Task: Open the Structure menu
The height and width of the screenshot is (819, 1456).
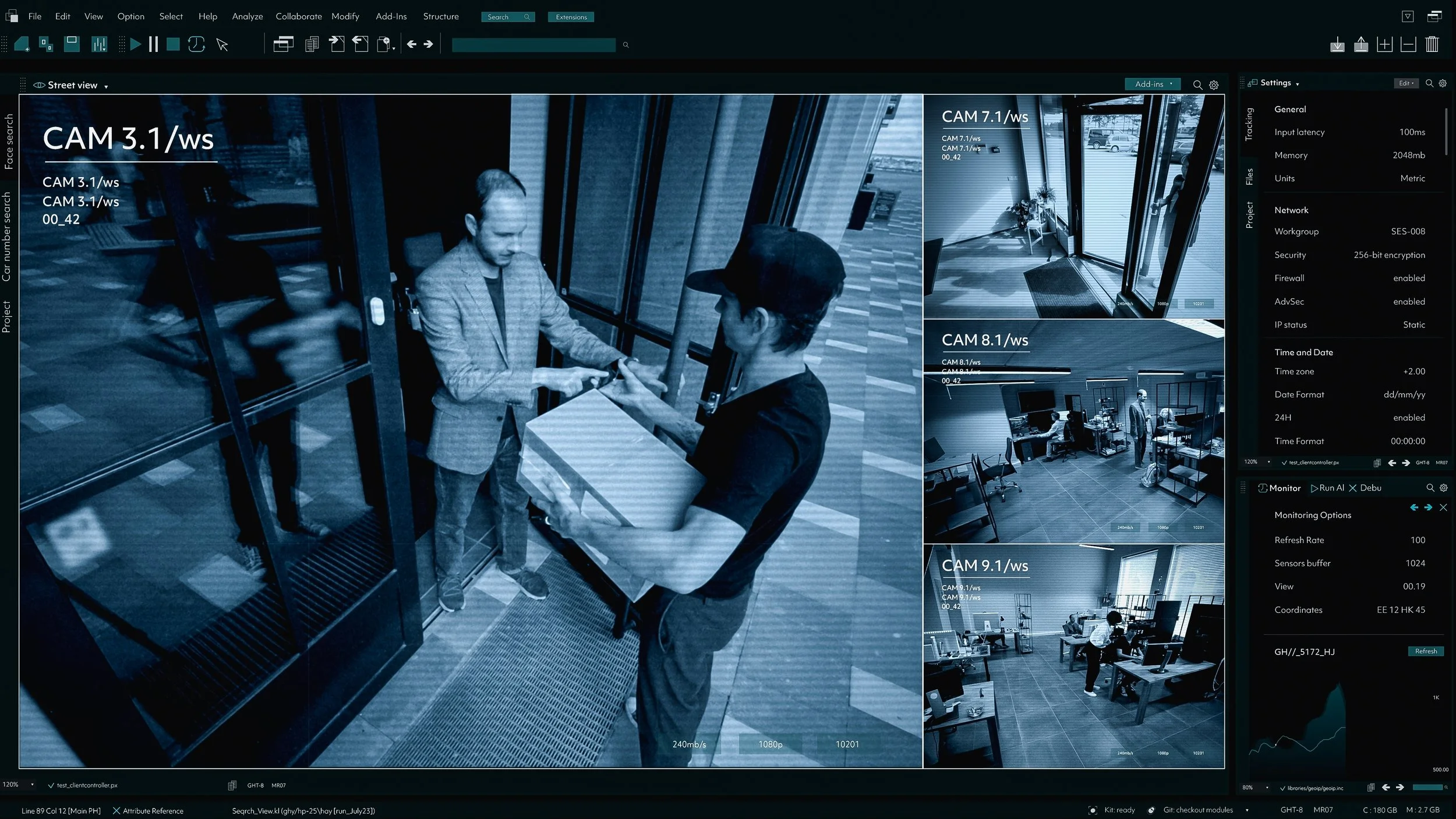Action: point(441,16)
